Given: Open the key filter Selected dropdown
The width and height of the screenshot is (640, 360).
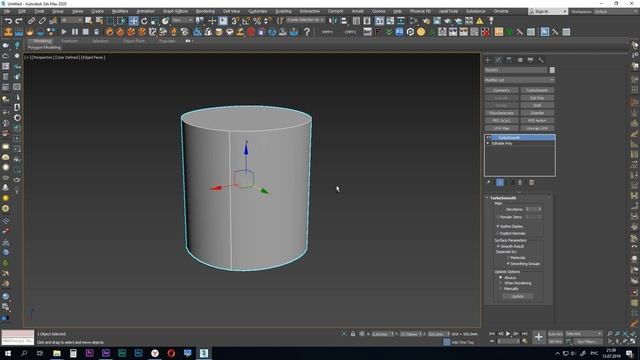Looking at the screenshot, I should [x=584, y=334].
